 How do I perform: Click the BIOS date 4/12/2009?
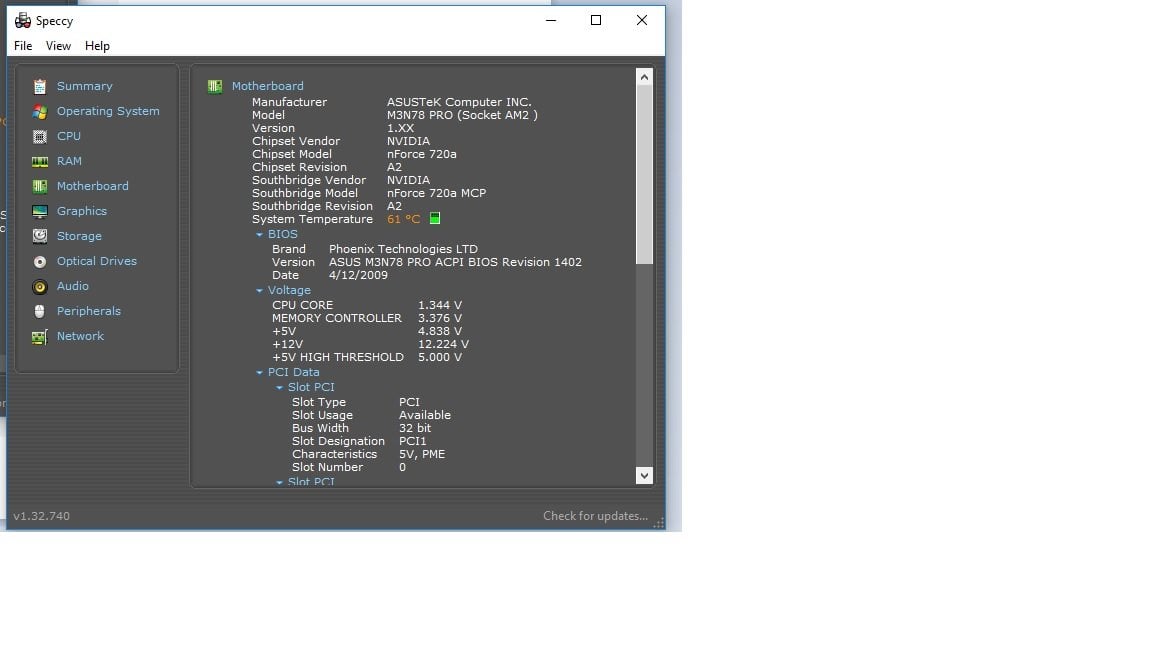click(x=359, y=275)
